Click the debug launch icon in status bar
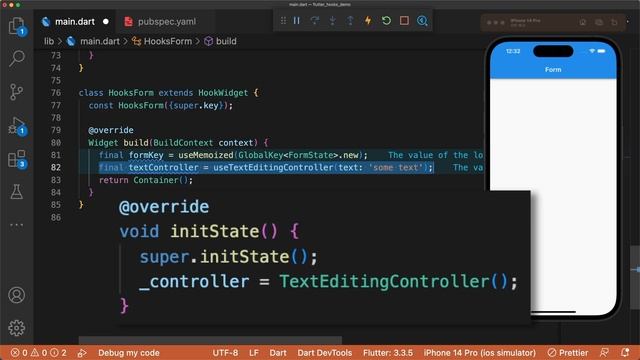This screenshot has height=360, width=640. pyautogui.click(x=82, y=353)
